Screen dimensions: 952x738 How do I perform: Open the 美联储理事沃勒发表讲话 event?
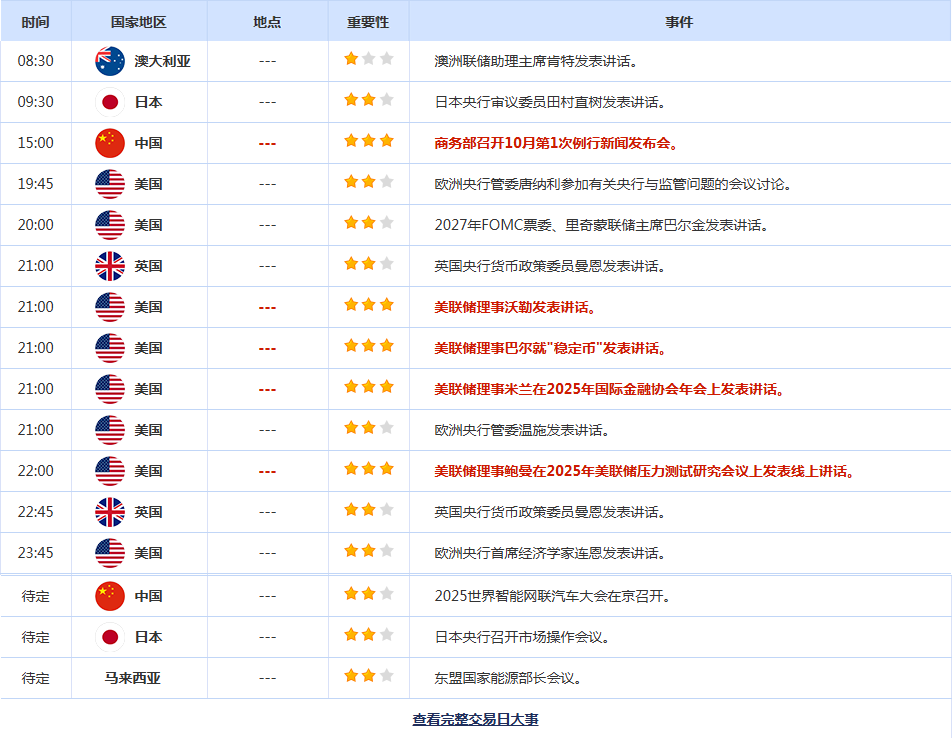[515, 307]
